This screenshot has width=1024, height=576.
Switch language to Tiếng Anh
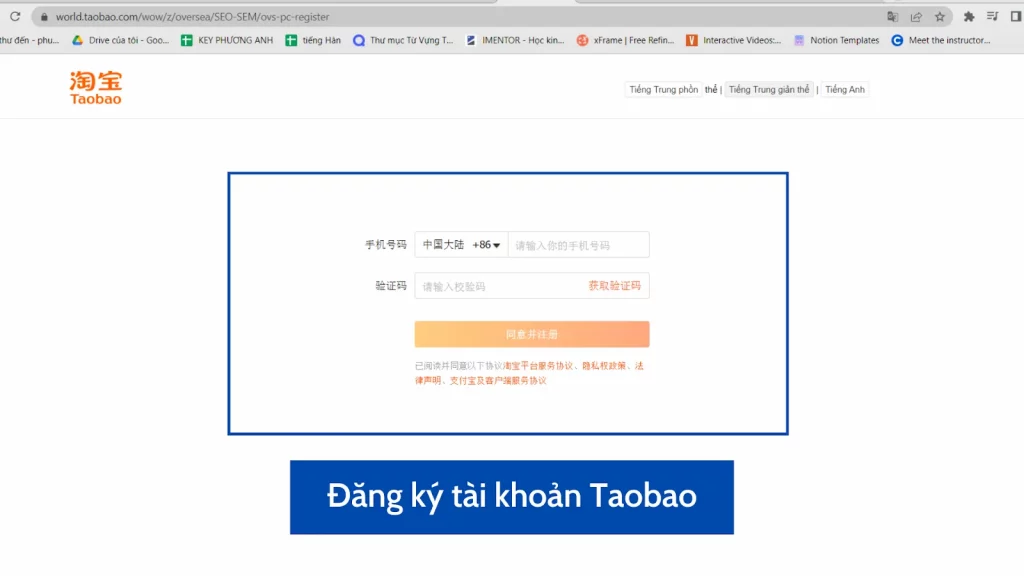(844, 89)
